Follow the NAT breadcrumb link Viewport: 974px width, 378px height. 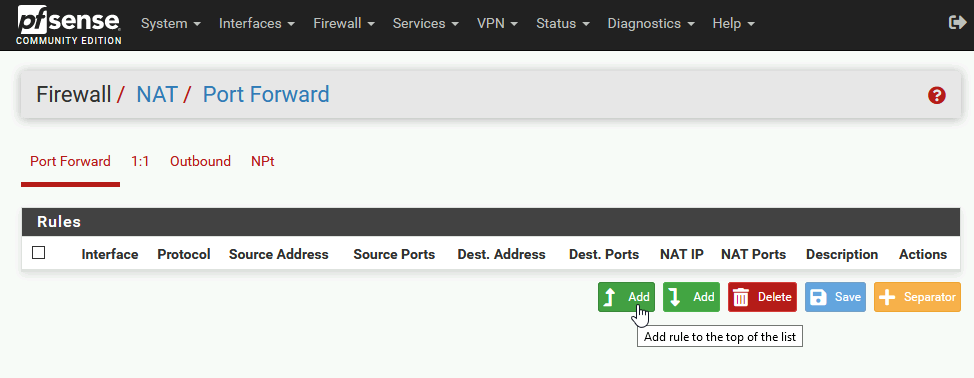click(x=157, y=94)
